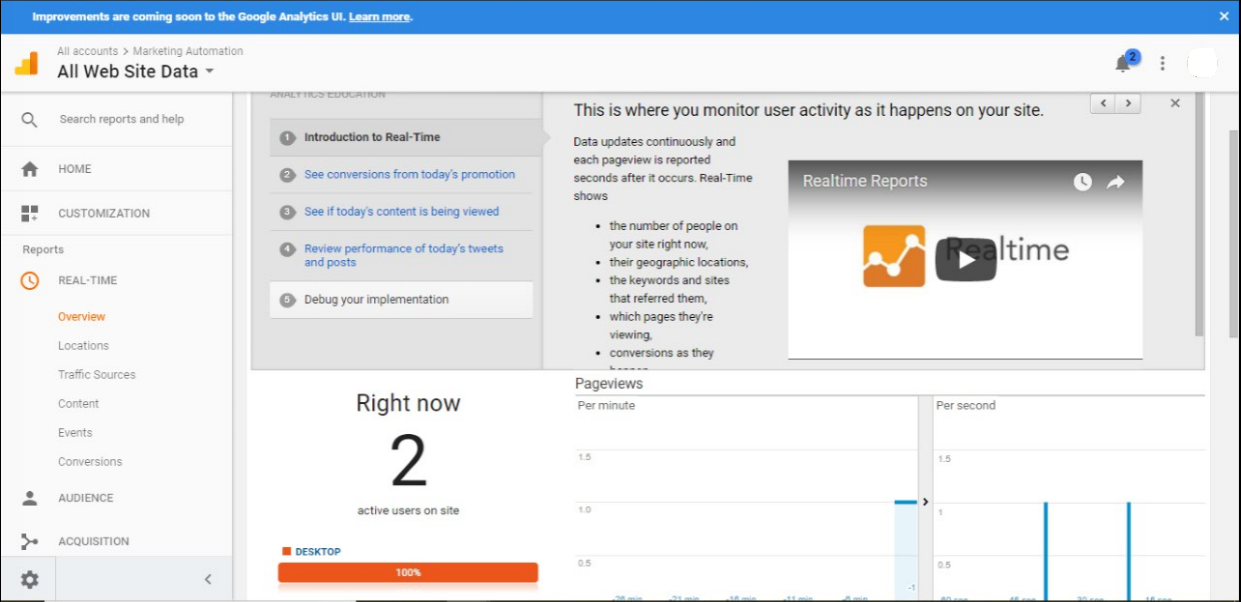Open Admin settings gear icon
1241x602 pixels.
click(29, 579)
